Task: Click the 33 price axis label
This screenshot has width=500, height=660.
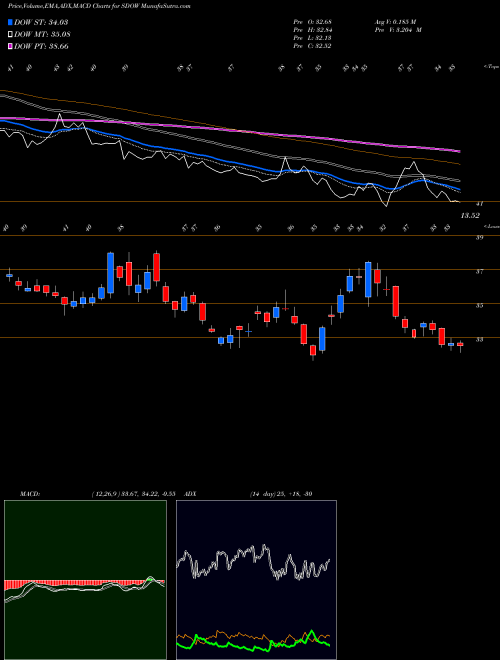Action: [x=479, y=340]
